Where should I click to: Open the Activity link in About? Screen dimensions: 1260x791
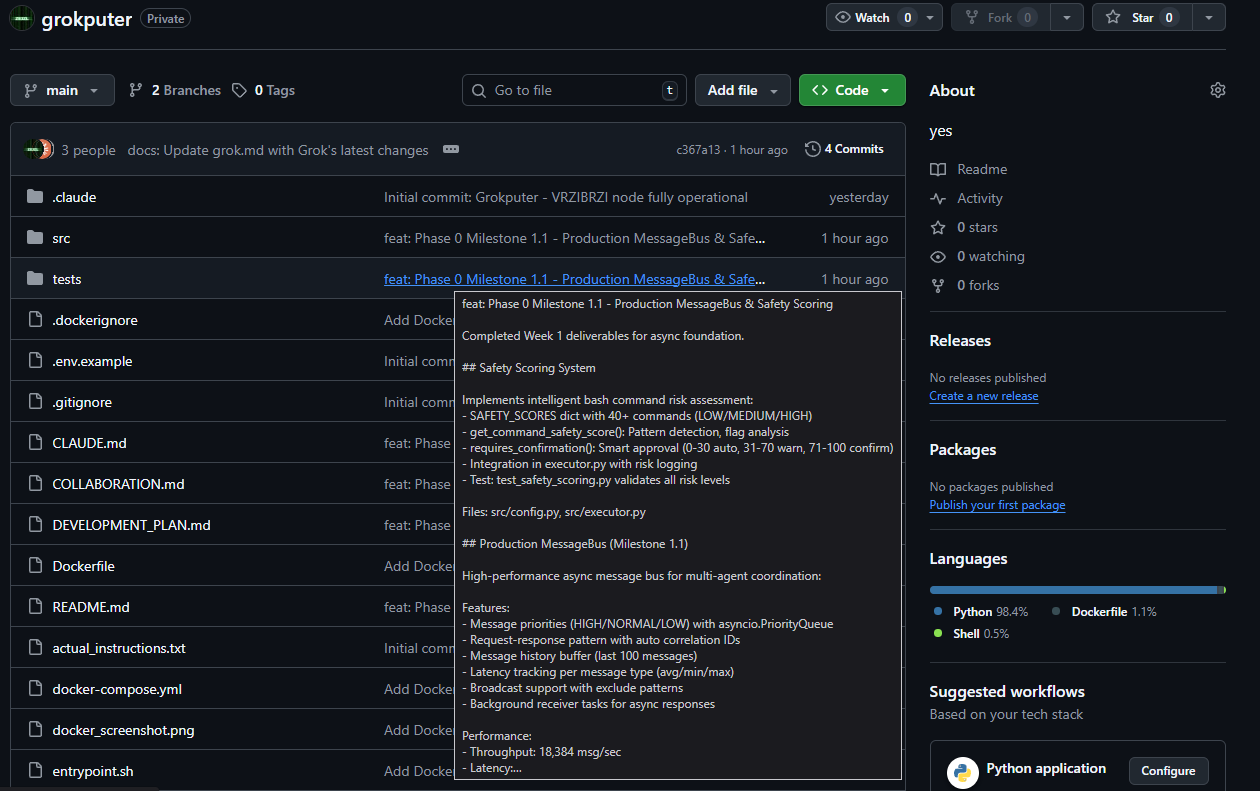pyautogui.click(x=966, y=198)
